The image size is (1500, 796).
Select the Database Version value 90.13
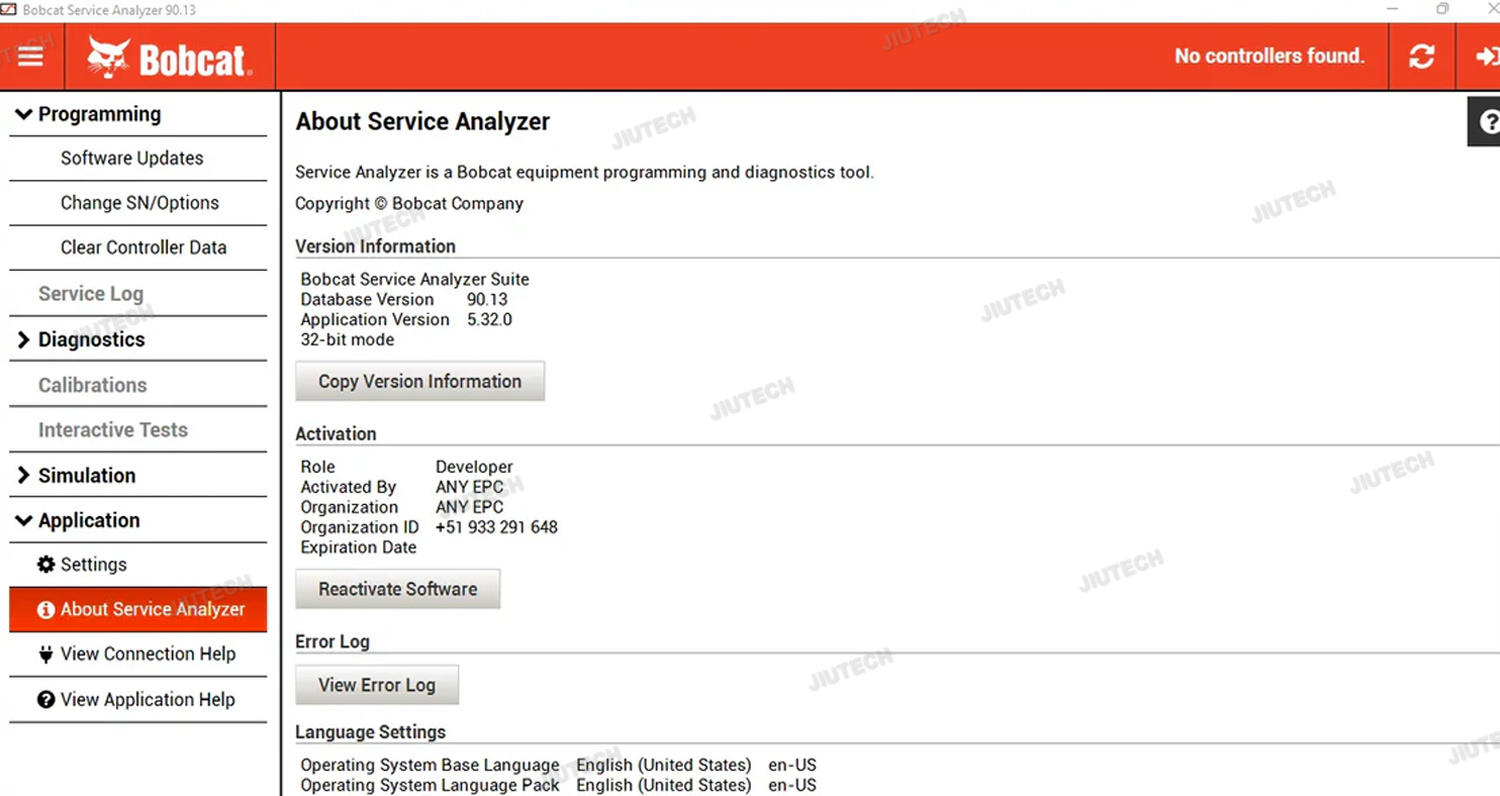487,299
